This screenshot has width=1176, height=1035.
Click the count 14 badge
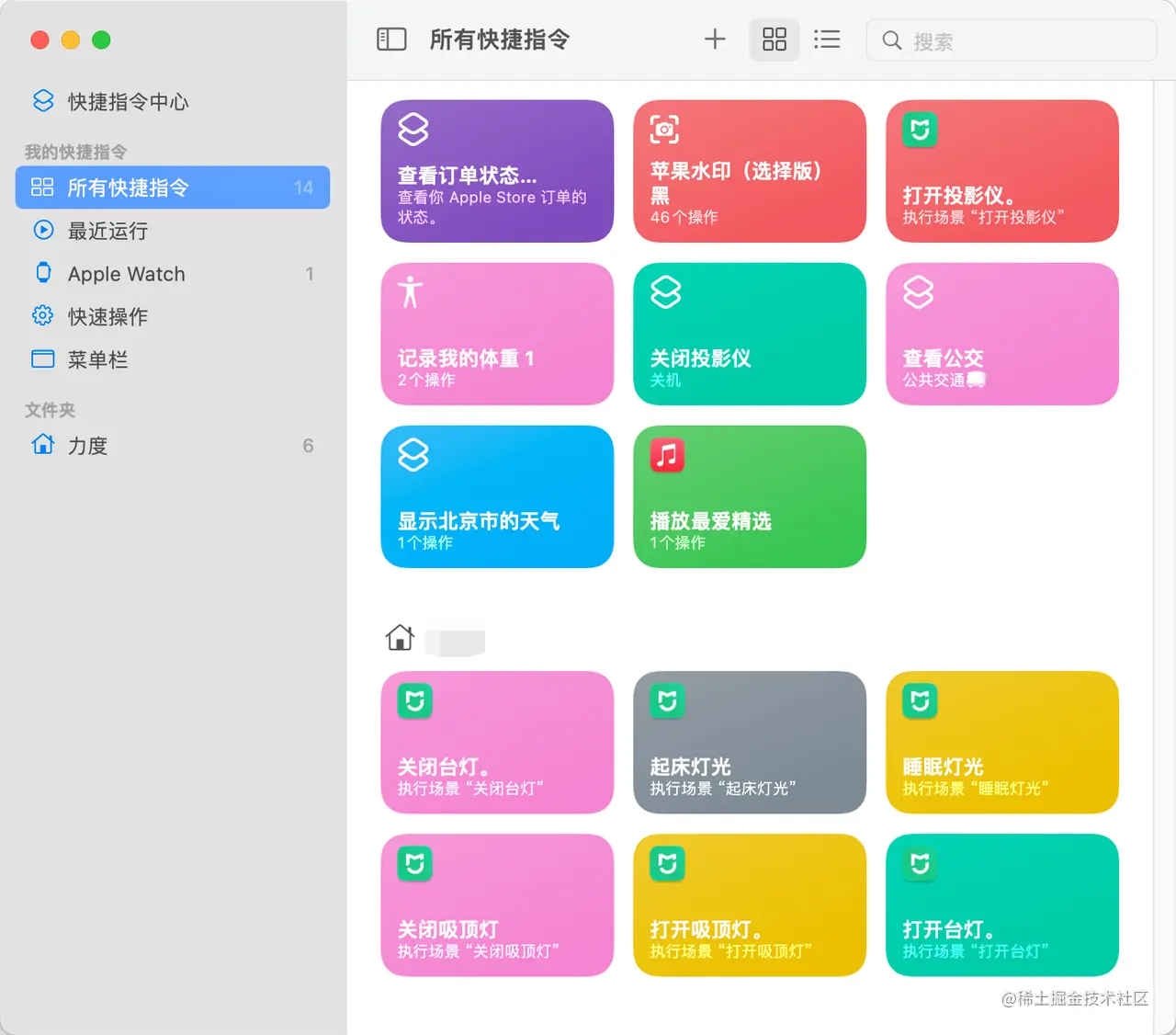[303, 188]
